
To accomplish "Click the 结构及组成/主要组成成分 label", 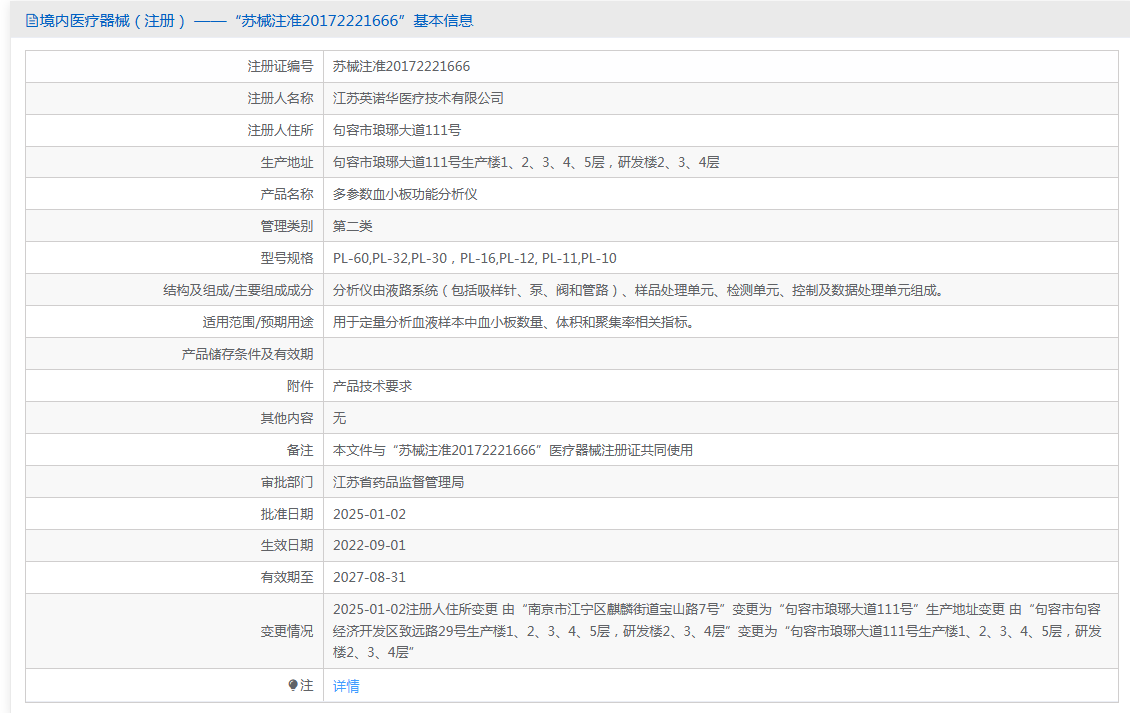I will point(238,290).
